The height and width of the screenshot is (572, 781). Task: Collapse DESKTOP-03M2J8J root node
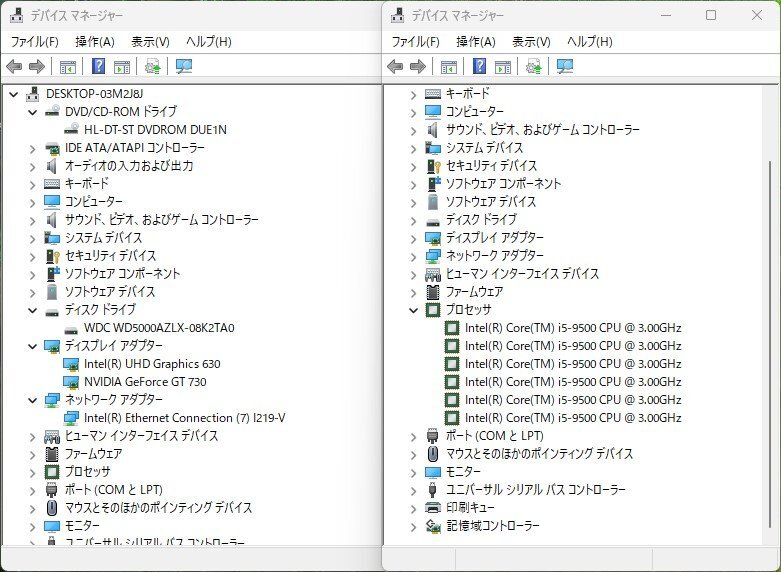point(14,94)
